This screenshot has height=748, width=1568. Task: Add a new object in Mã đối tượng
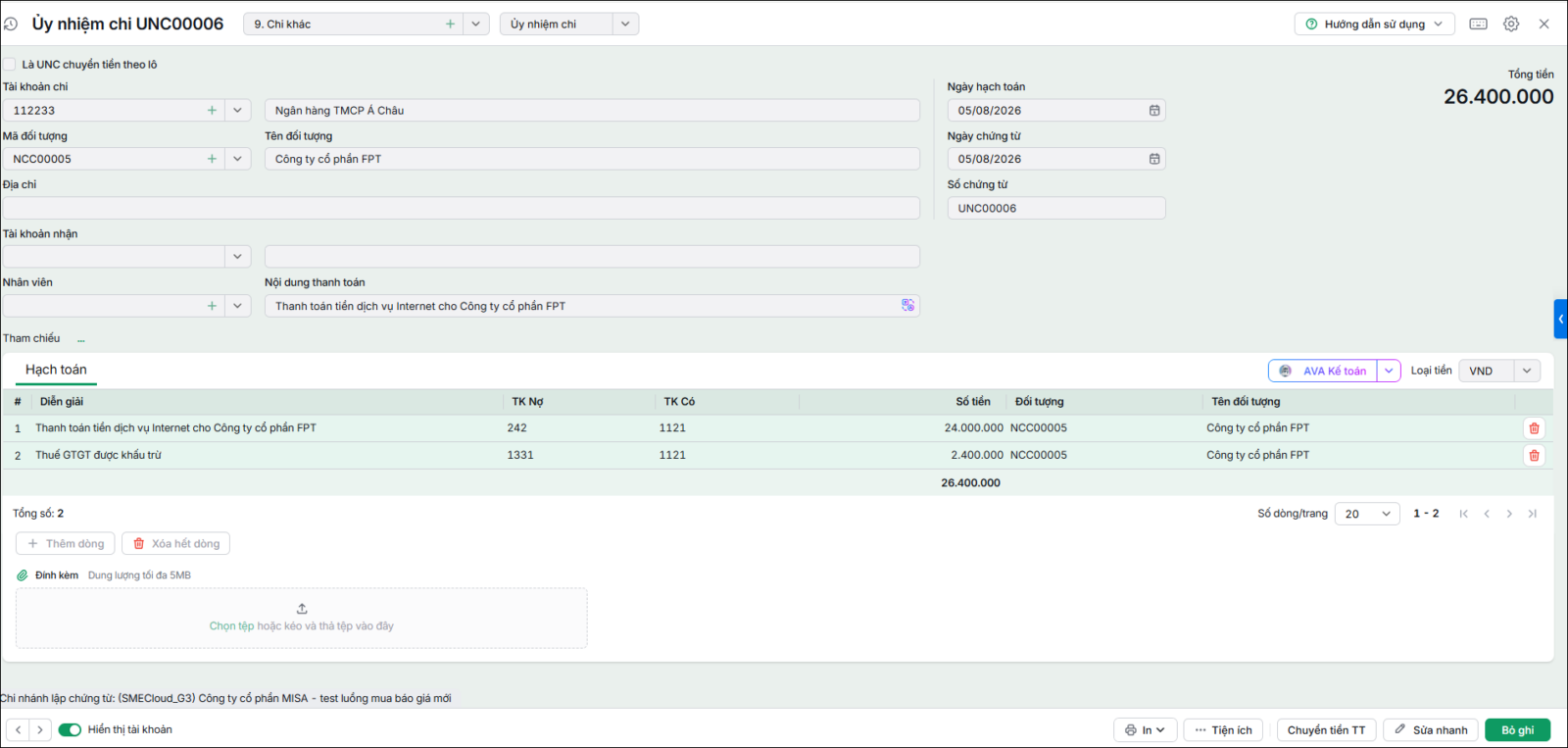point(212,159)
